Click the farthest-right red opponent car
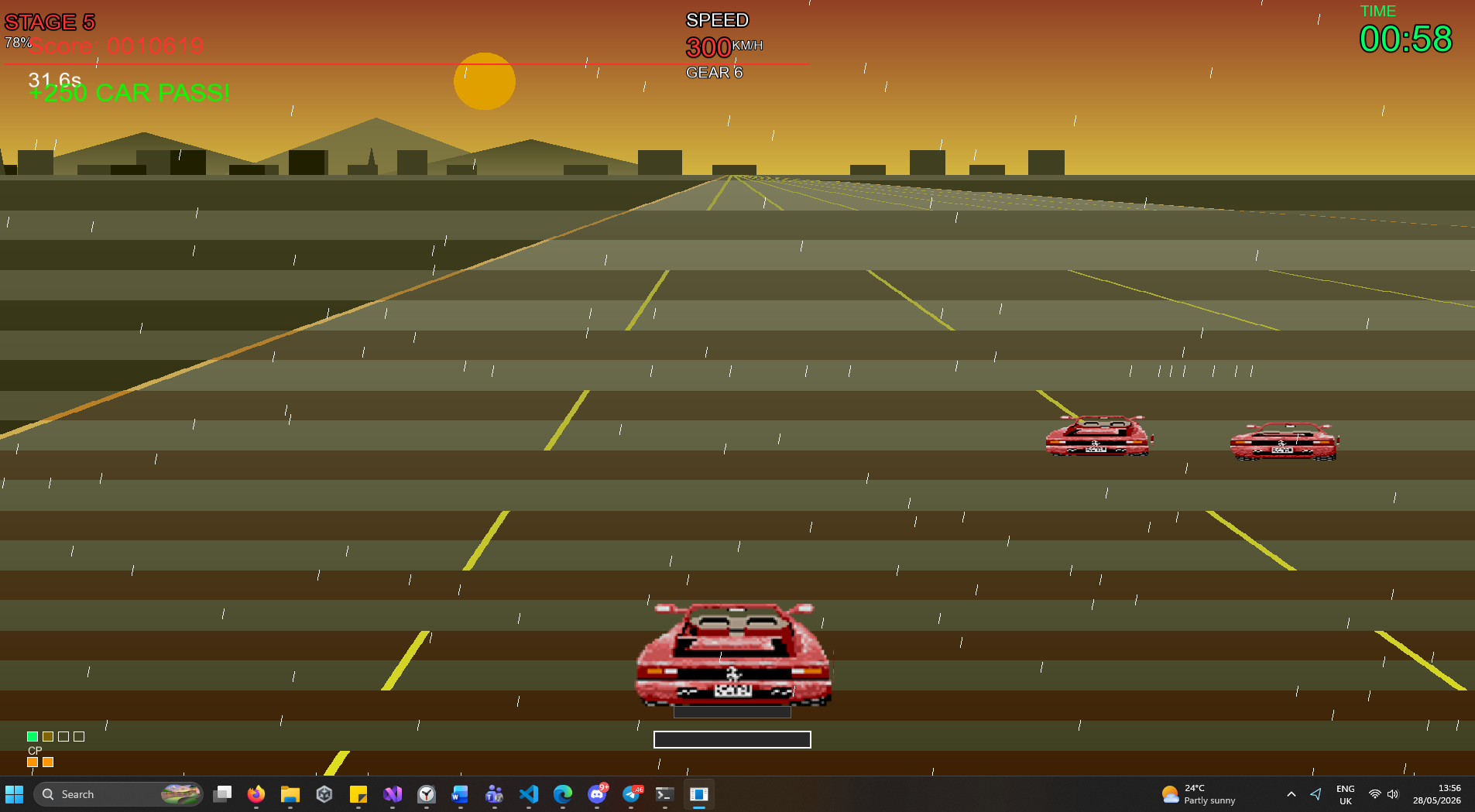The height and width of the screenshot is (812, 1475). [x=1285, y=441]
